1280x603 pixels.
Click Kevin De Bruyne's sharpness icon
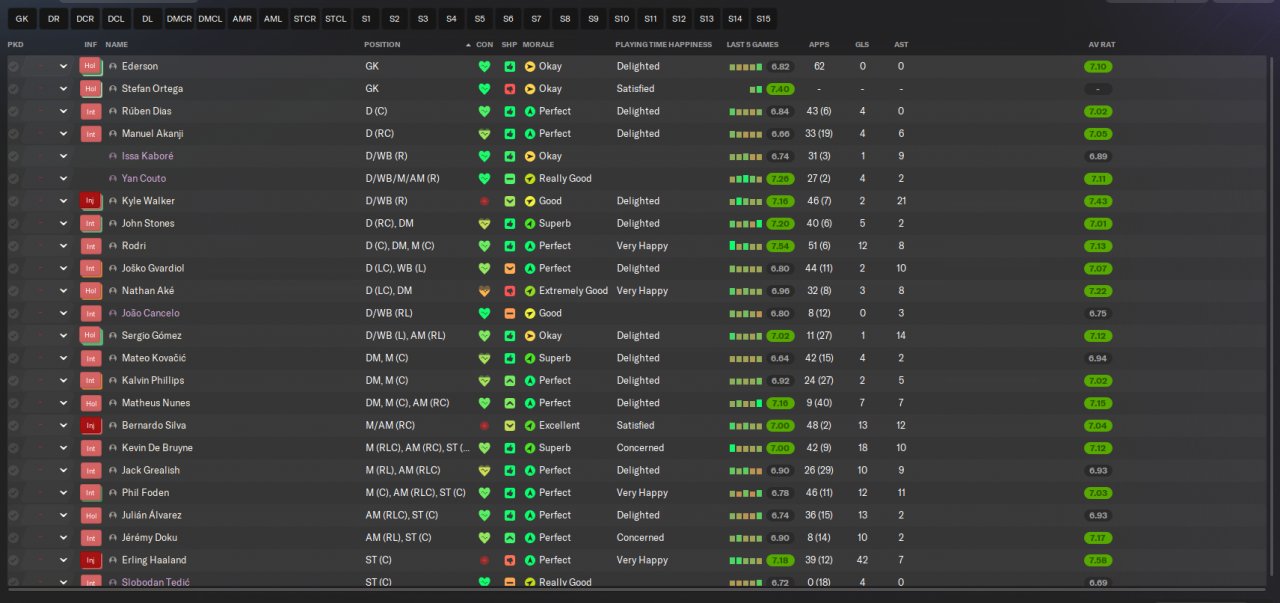coord(509,448)
